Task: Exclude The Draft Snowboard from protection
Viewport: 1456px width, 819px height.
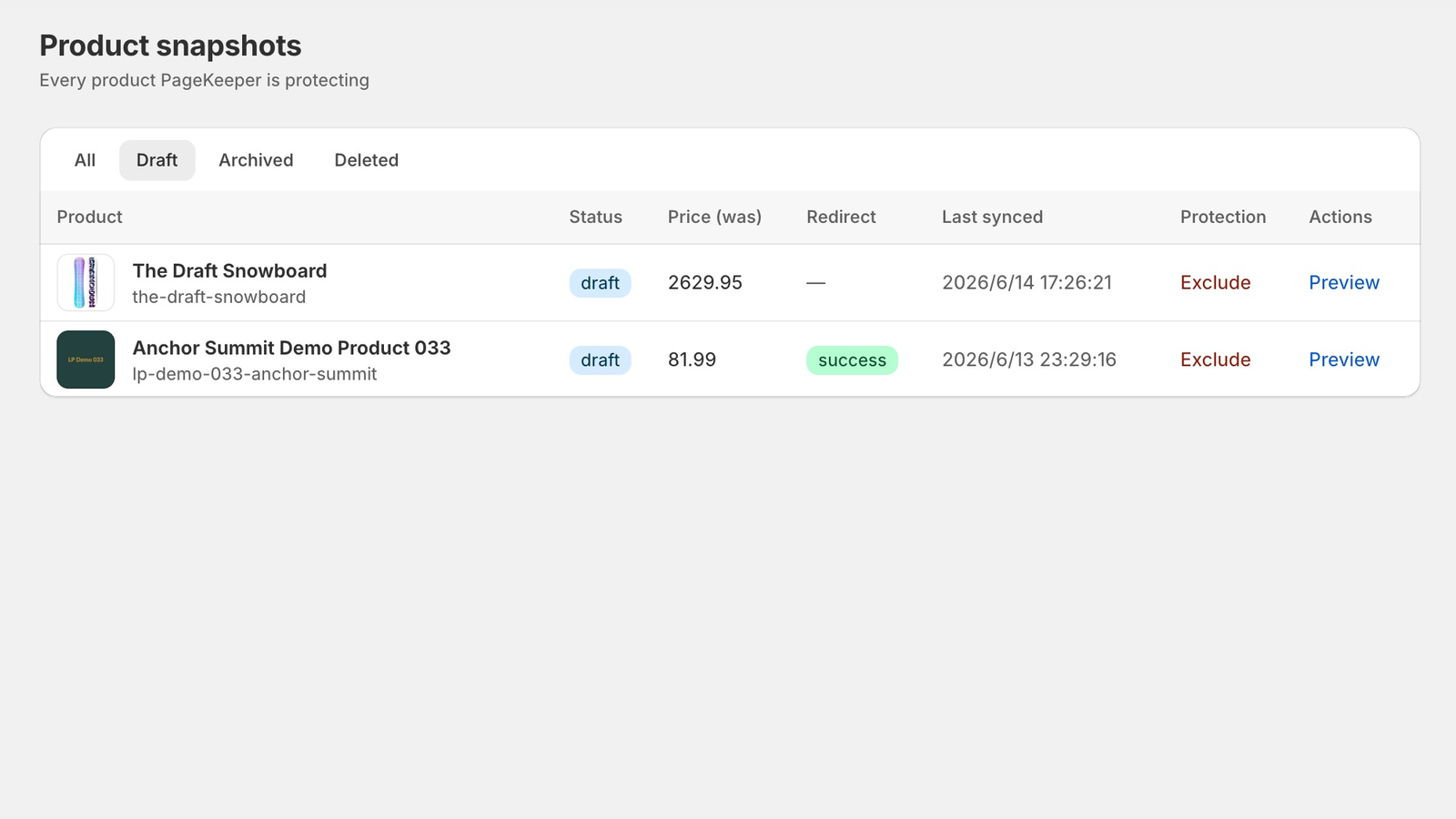Action: click(x=1215, y=283)
